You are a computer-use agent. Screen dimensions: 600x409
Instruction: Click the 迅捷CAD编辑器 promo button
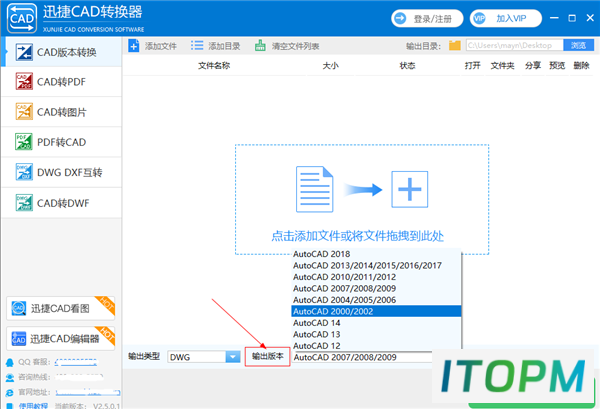(x=60, y=338)
